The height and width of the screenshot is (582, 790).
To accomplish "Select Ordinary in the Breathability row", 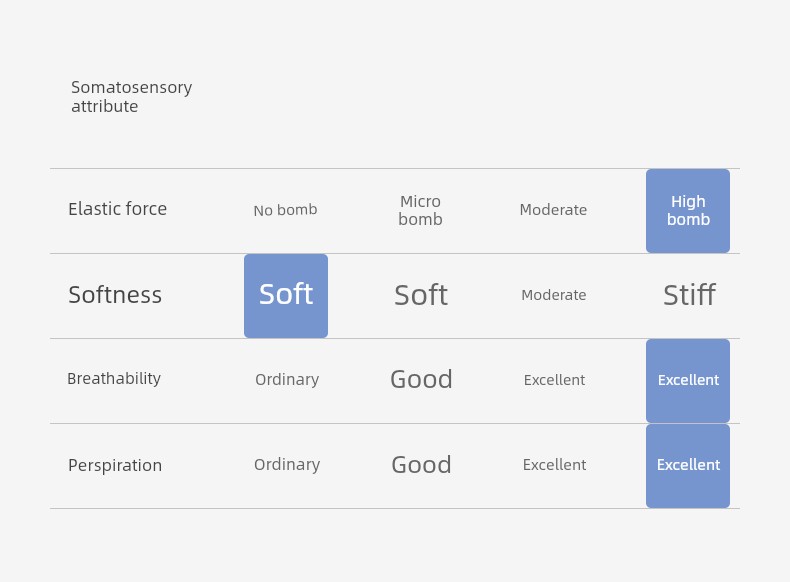I will [x=287, y=379].
